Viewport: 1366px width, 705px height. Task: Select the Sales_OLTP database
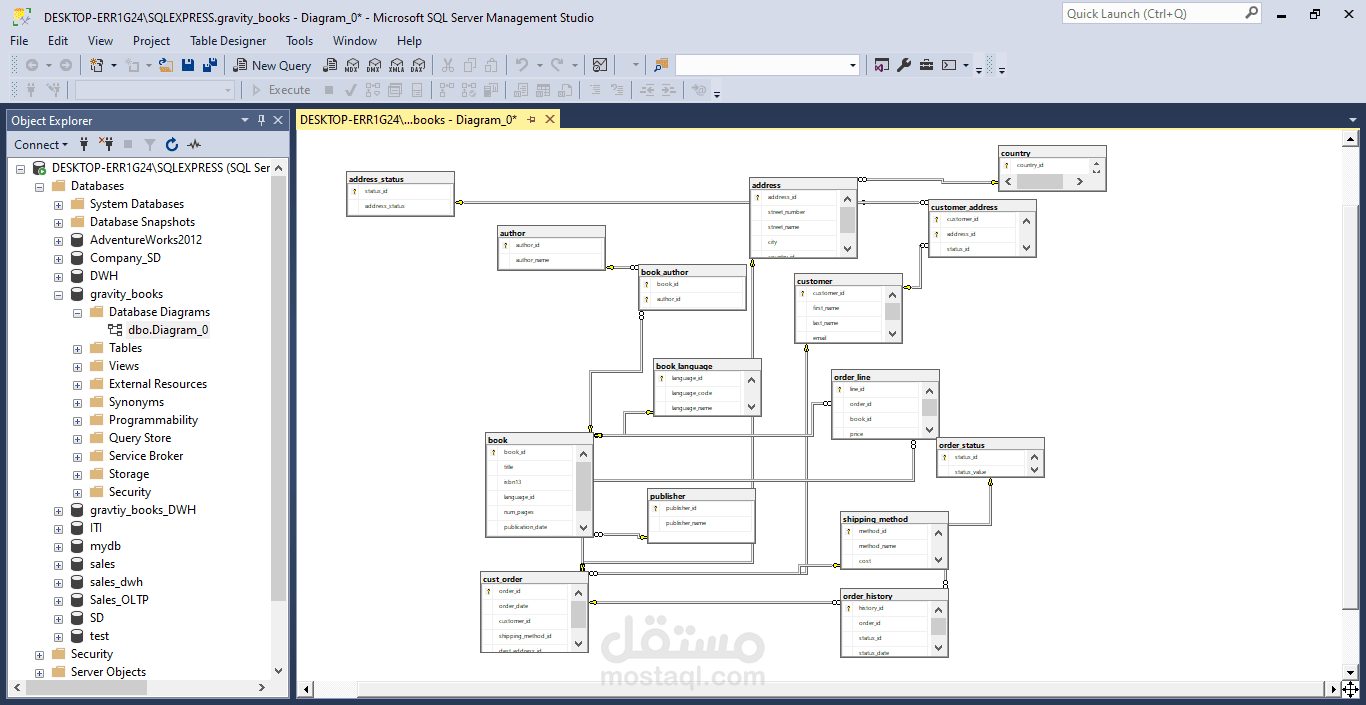(119, 600)
